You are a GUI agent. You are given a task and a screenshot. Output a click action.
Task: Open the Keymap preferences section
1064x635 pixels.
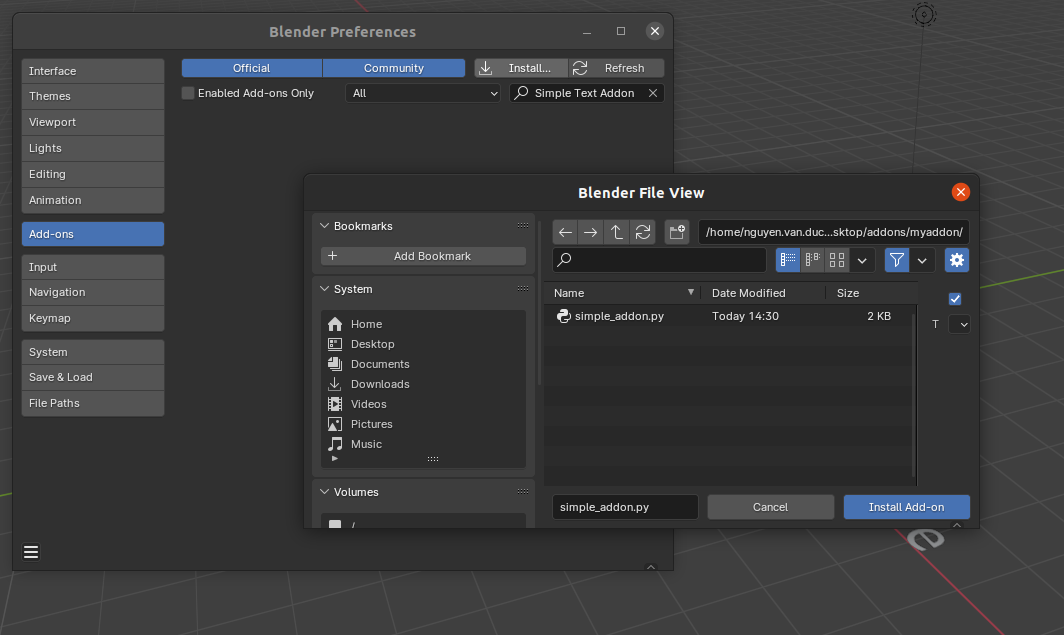point(92,318)
